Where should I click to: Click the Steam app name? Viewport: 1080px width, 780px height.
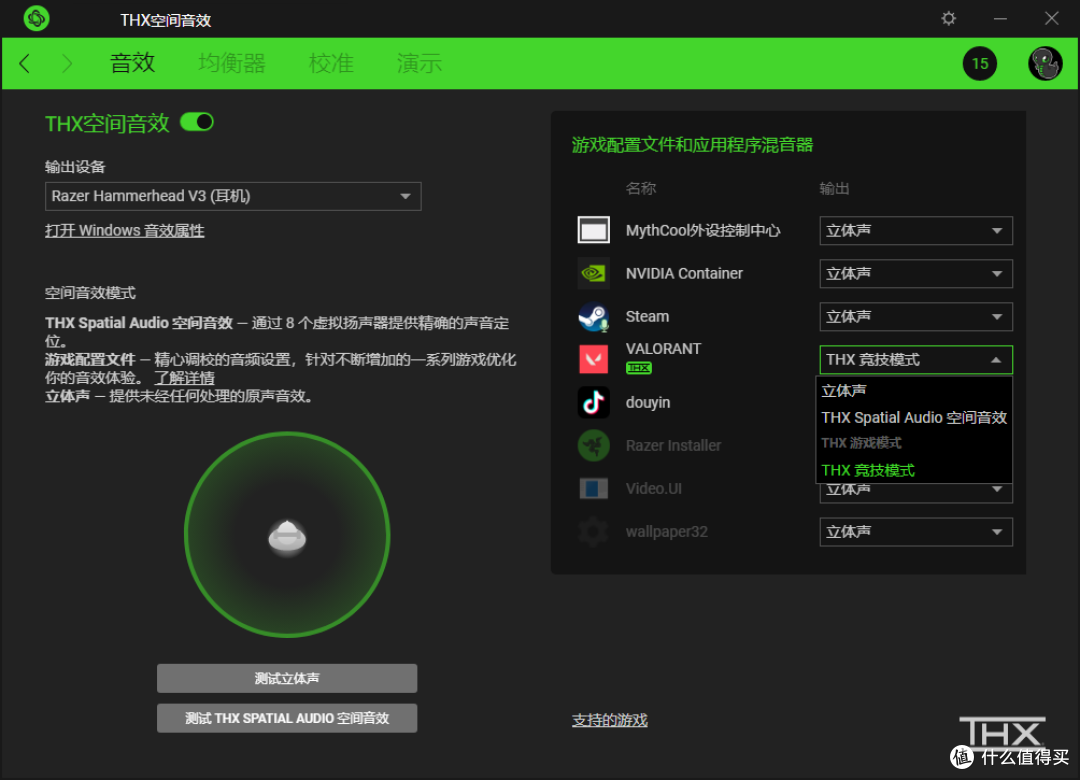(647, 316)
